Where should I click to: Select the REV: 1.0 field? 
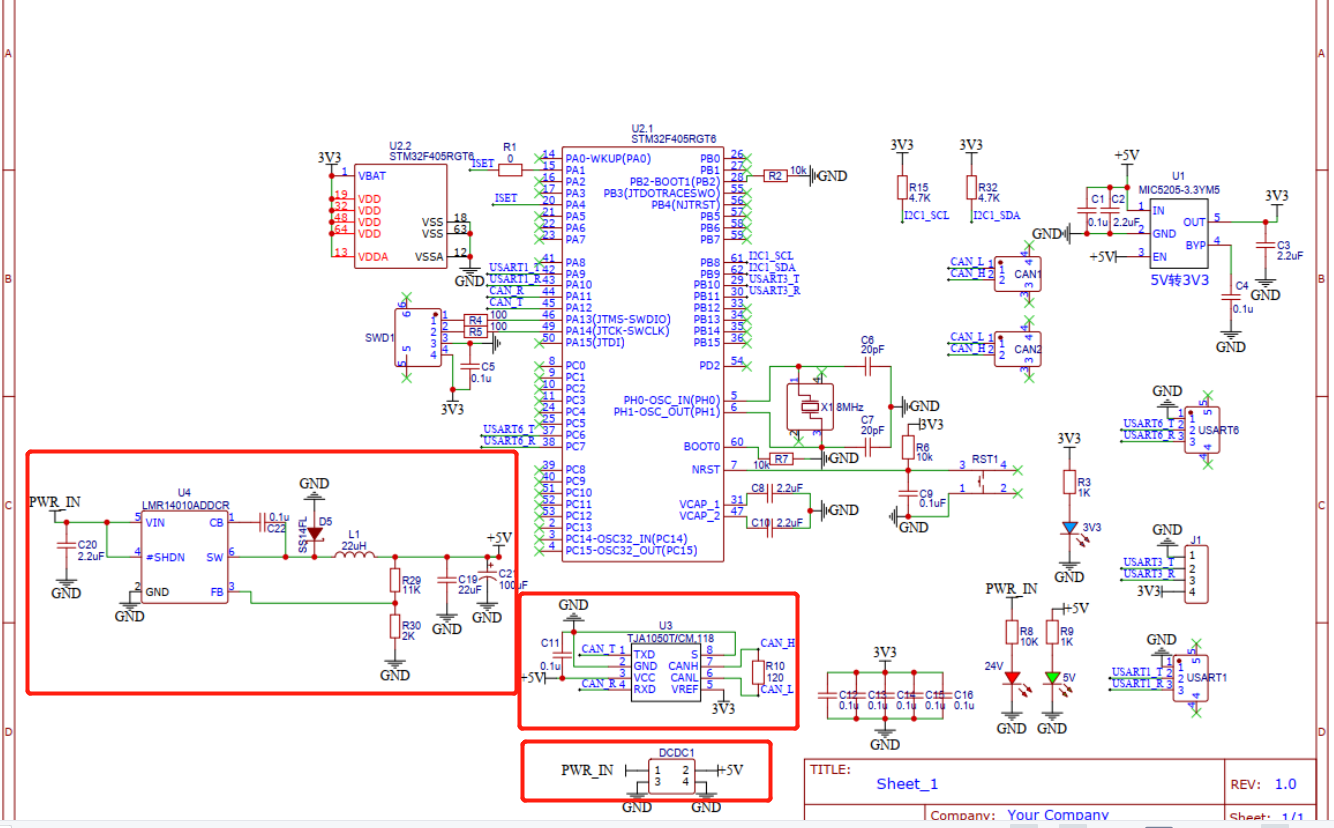point(1265,784)
